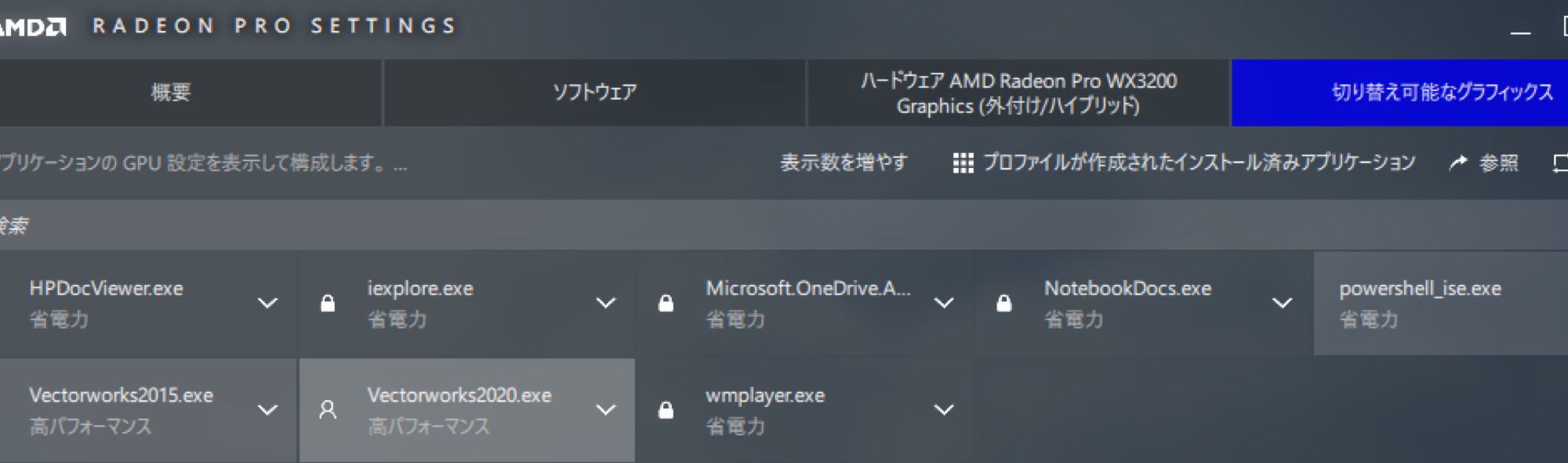Click 省電力 under HPDocViewer.exe

[59, 319]
